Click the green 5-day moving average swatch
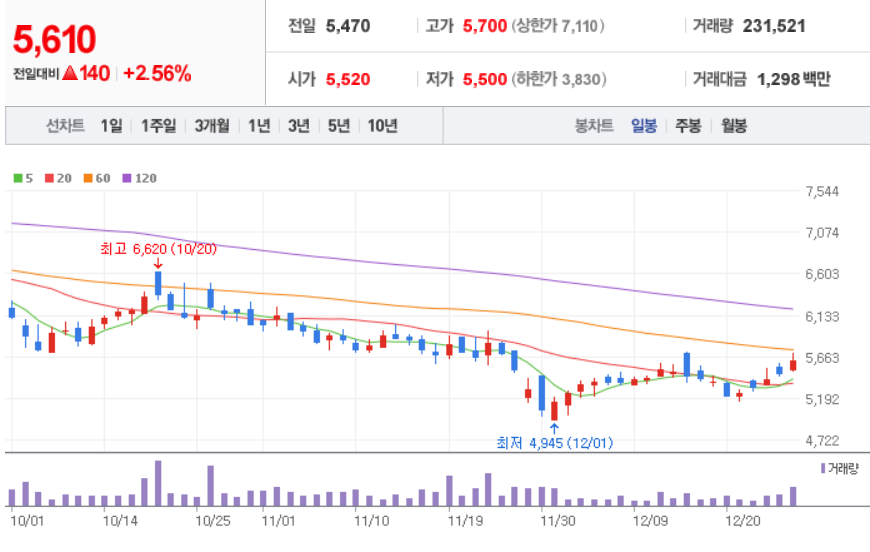The image size is (870, 552). (18, 178)
